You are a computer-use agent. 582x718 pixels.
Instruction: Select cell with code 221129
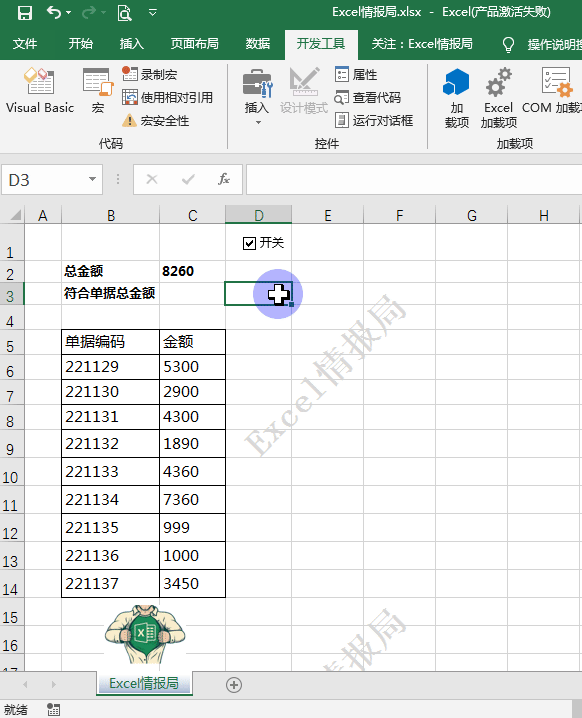[110, 367]
